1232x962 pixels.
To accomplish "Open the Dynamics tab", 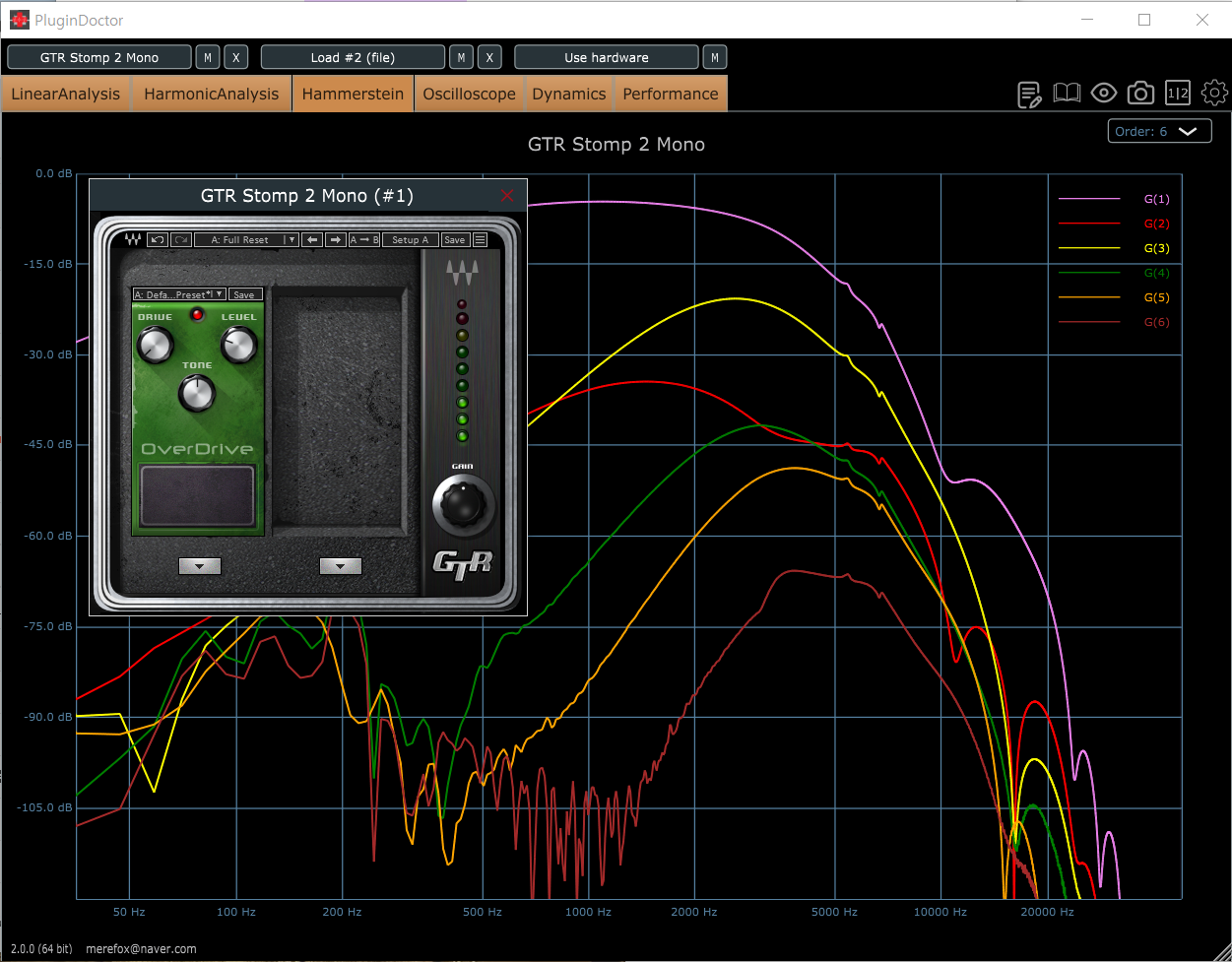I will [569, 94].
